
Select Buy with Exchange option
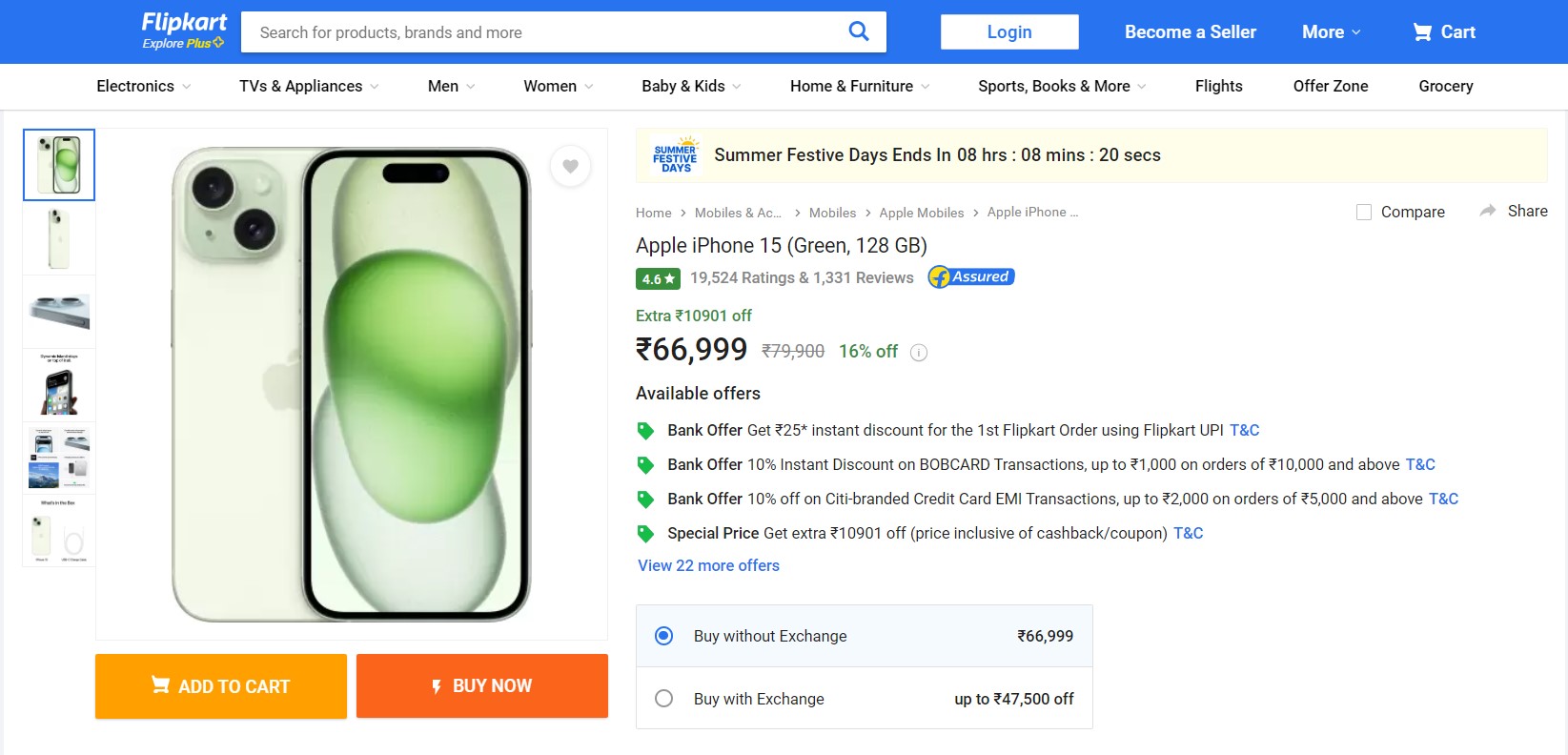pos(664,699)
